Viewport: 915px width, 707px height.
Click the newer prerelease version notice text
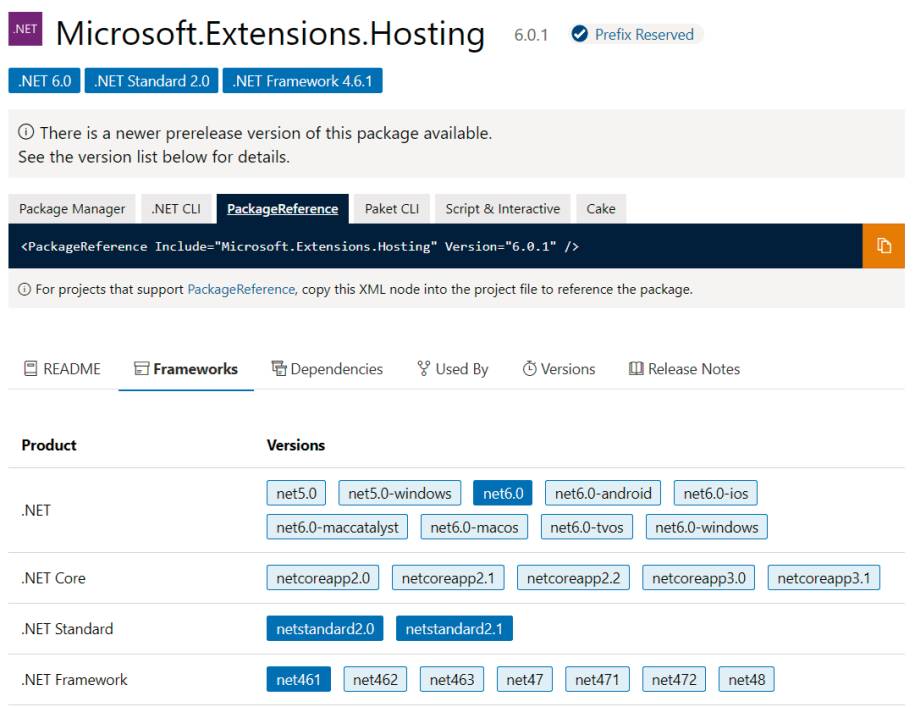coord(266,133)
